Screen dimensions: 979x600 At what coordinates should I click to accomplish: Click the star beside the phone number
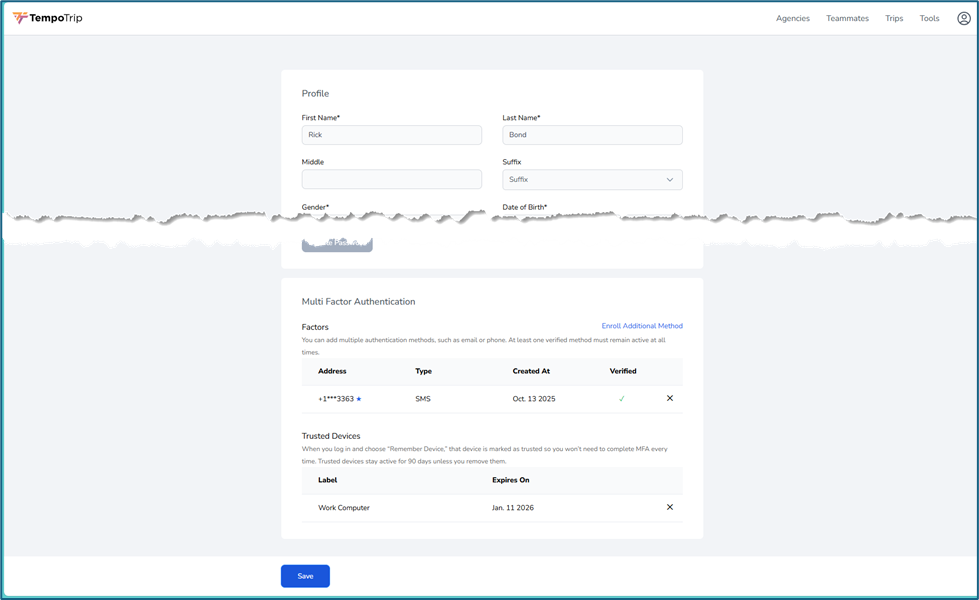pyautogui.click(x=359, y=399)
